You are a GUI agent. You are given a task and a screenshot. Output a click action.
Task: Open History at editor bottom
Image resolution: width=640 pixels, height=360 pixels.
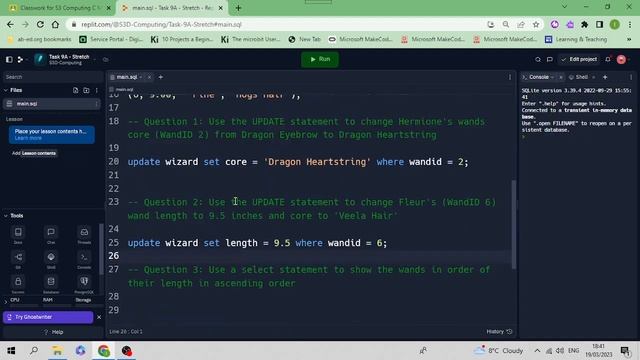click(x=499, y=332)
